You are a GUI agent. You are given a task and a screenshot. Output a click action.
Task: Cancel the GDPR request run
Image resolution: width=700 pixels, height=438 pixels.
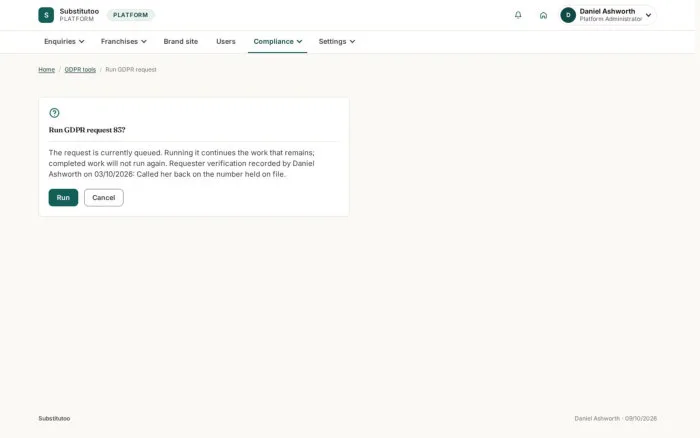pyautogui.click(x=104, y=197)
